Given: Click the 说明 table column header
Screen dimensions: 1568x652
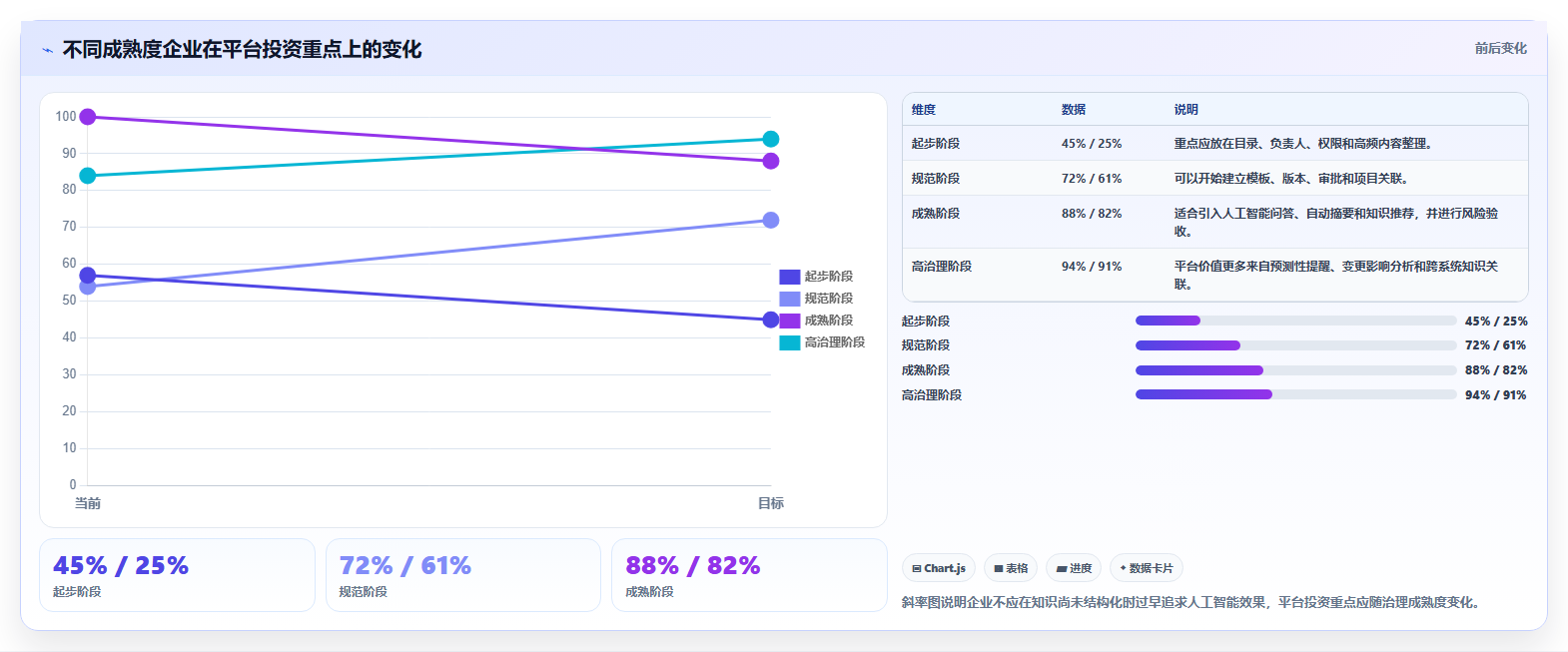Looking at the screenshot, I should pyautogui.click(x=1186, y=110).
